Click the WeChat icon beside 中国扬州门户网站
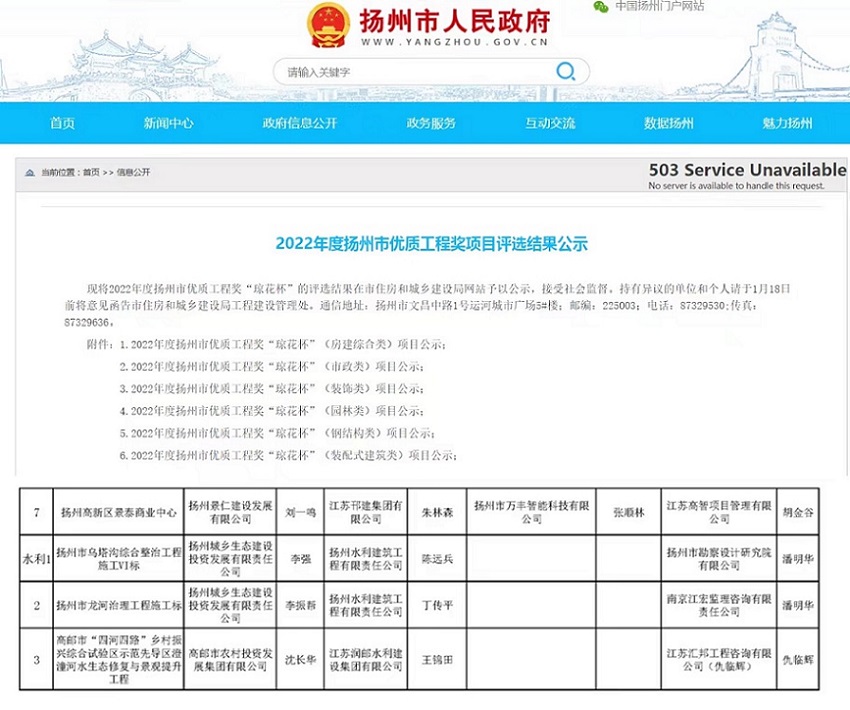The image size is (850, 710). click(601, 6)
